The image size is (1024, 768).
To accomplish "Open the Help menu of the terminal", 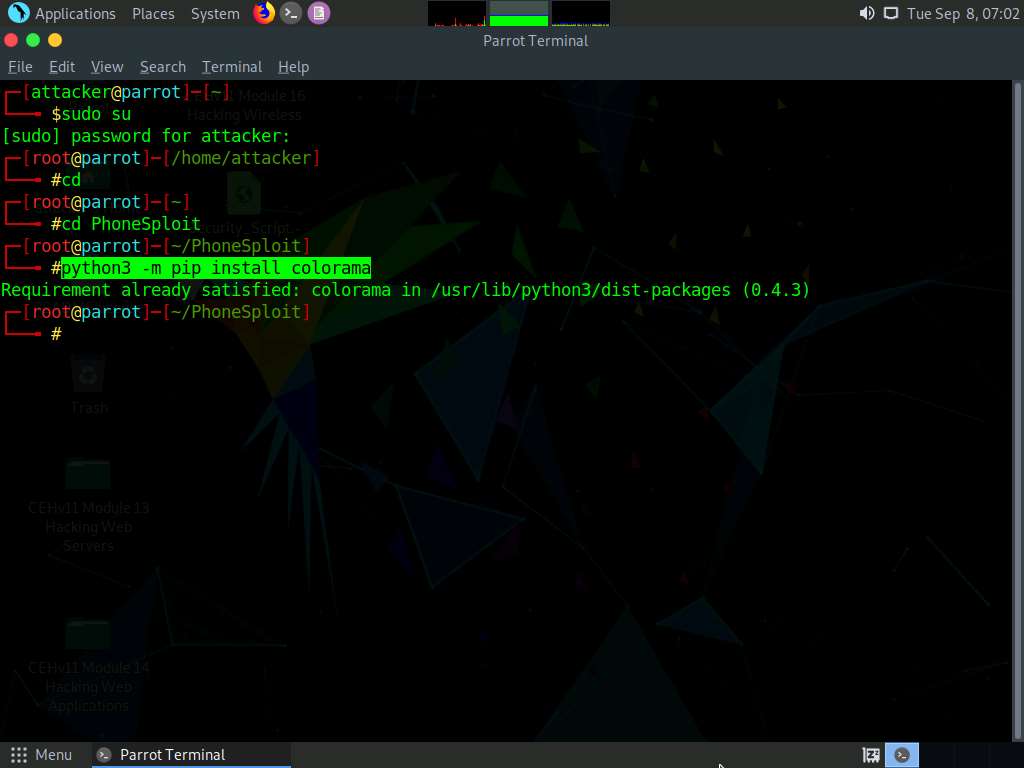I will 293,66.
